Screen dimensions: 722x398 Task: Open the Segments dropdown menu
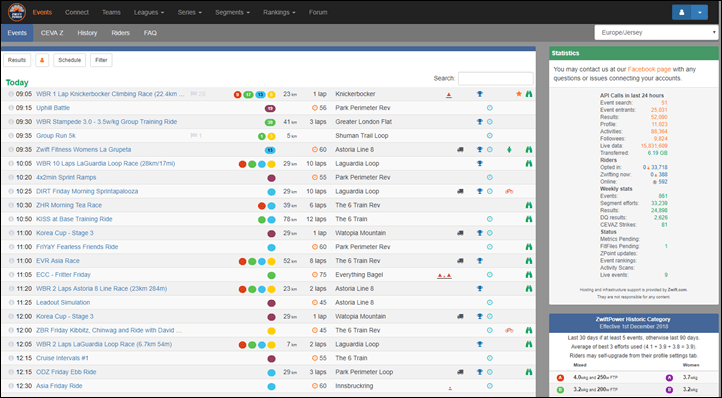coord(232,12)
